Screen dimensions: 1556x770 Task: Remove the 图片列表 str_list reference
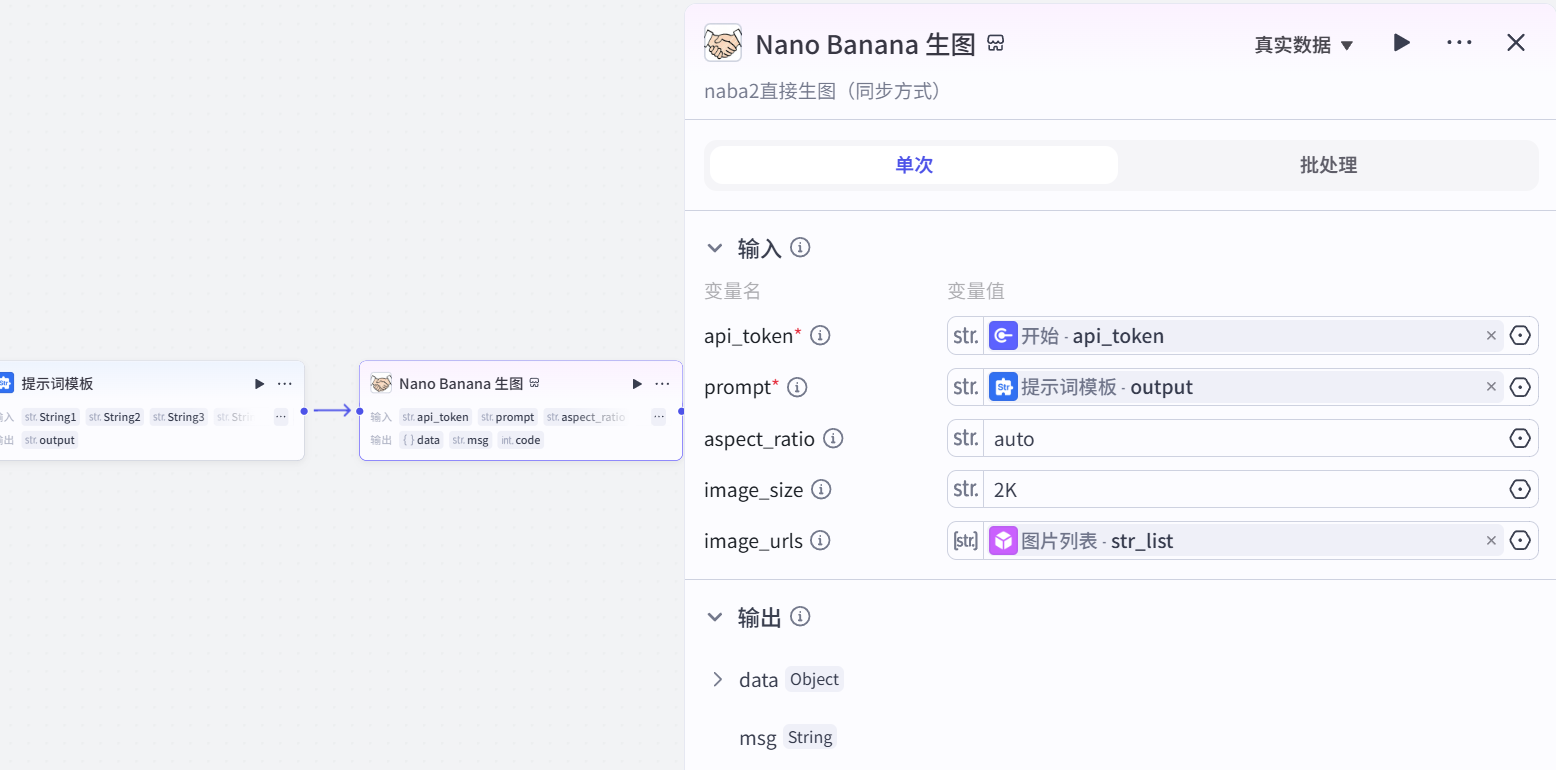(x=1491, y=541)
